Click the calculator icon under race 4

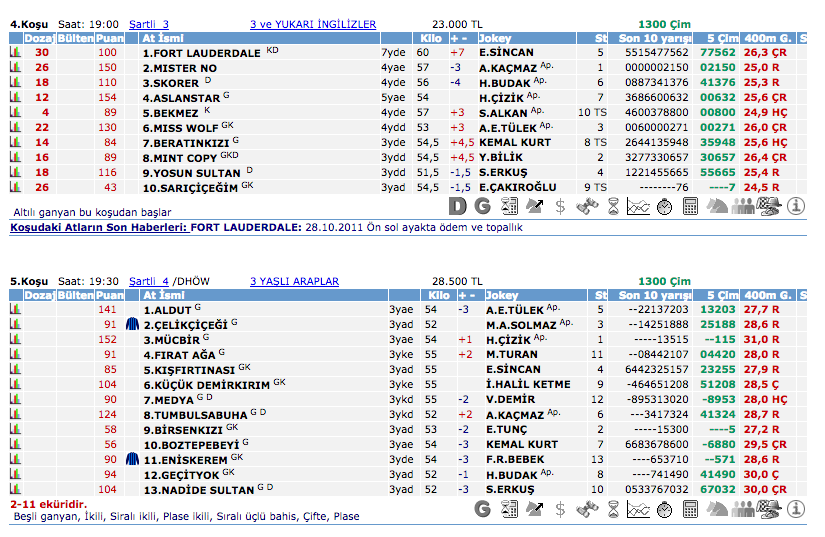pos(690,207)
